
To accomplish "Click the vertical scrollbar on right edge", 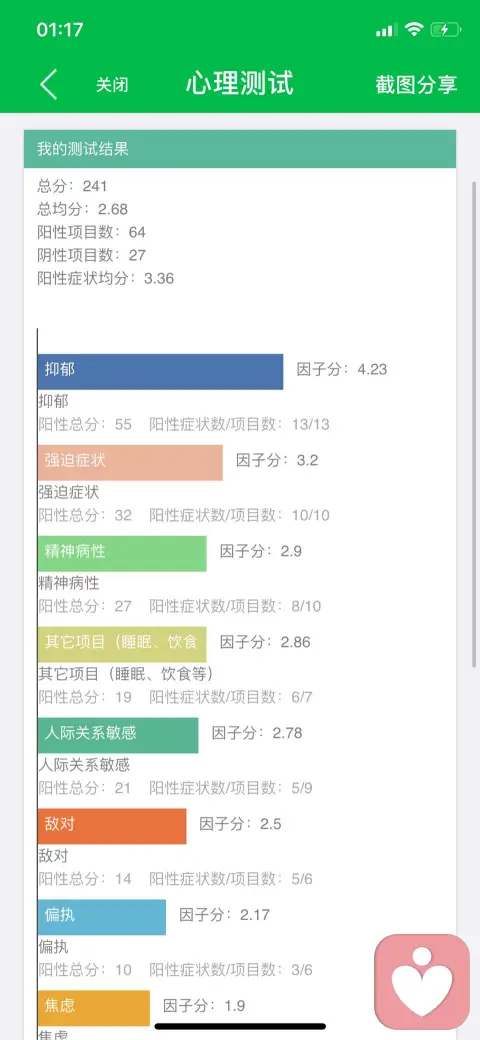I will [x=474, y=424].
